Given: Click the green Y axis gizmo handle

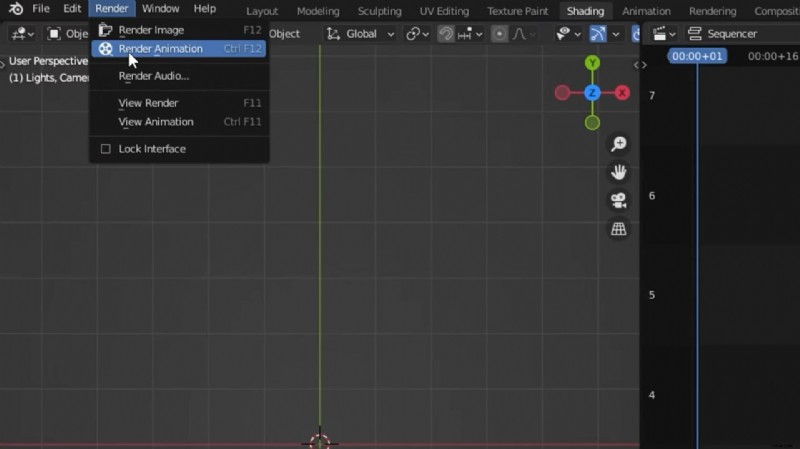Looking at the screenshot, I should click(592, 63).
